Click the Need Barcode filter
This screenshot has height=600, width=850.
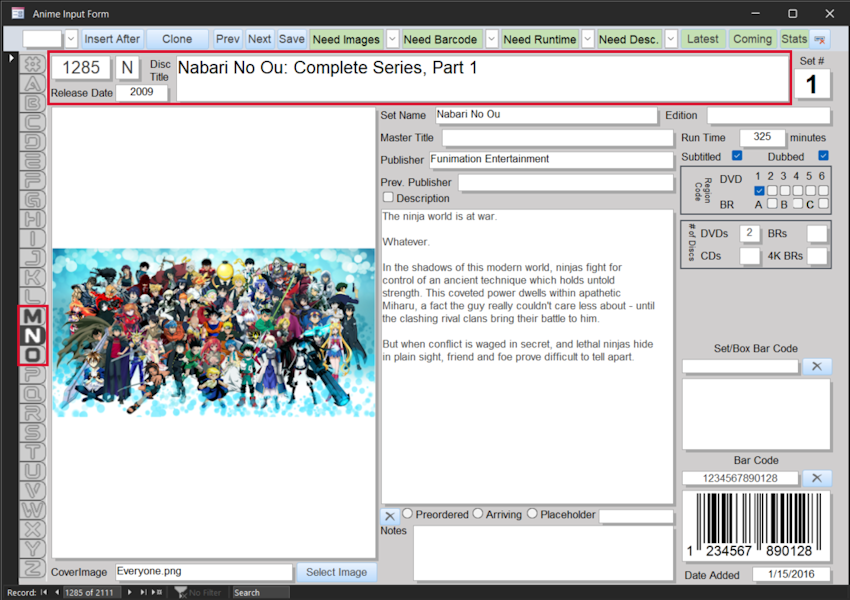point(441,39)
